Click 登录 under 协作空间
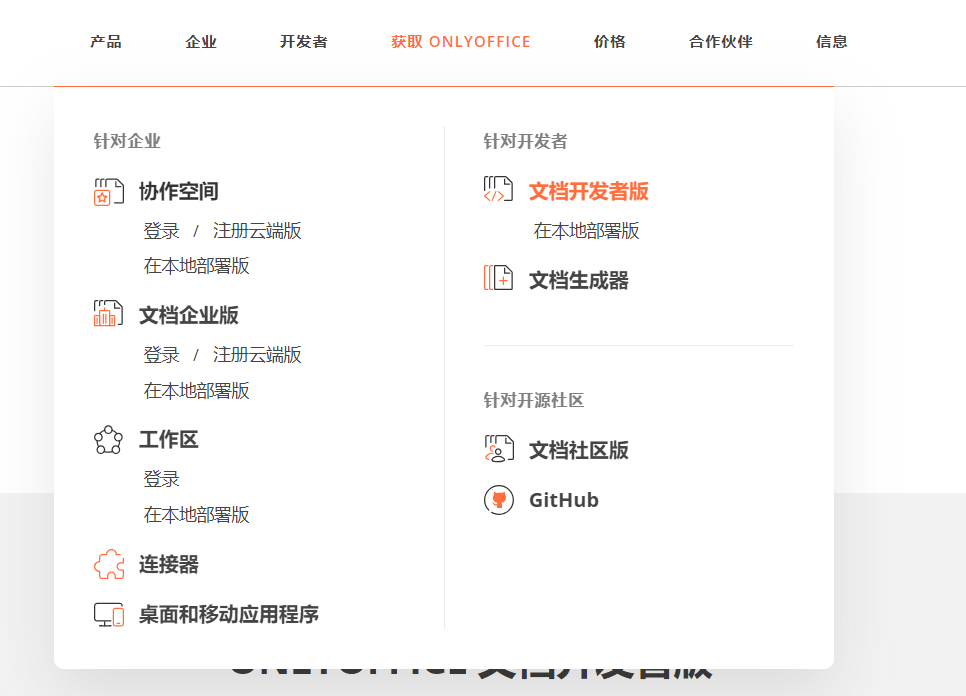The height and width of the screenshot is (696, 966). click(161, 231)
